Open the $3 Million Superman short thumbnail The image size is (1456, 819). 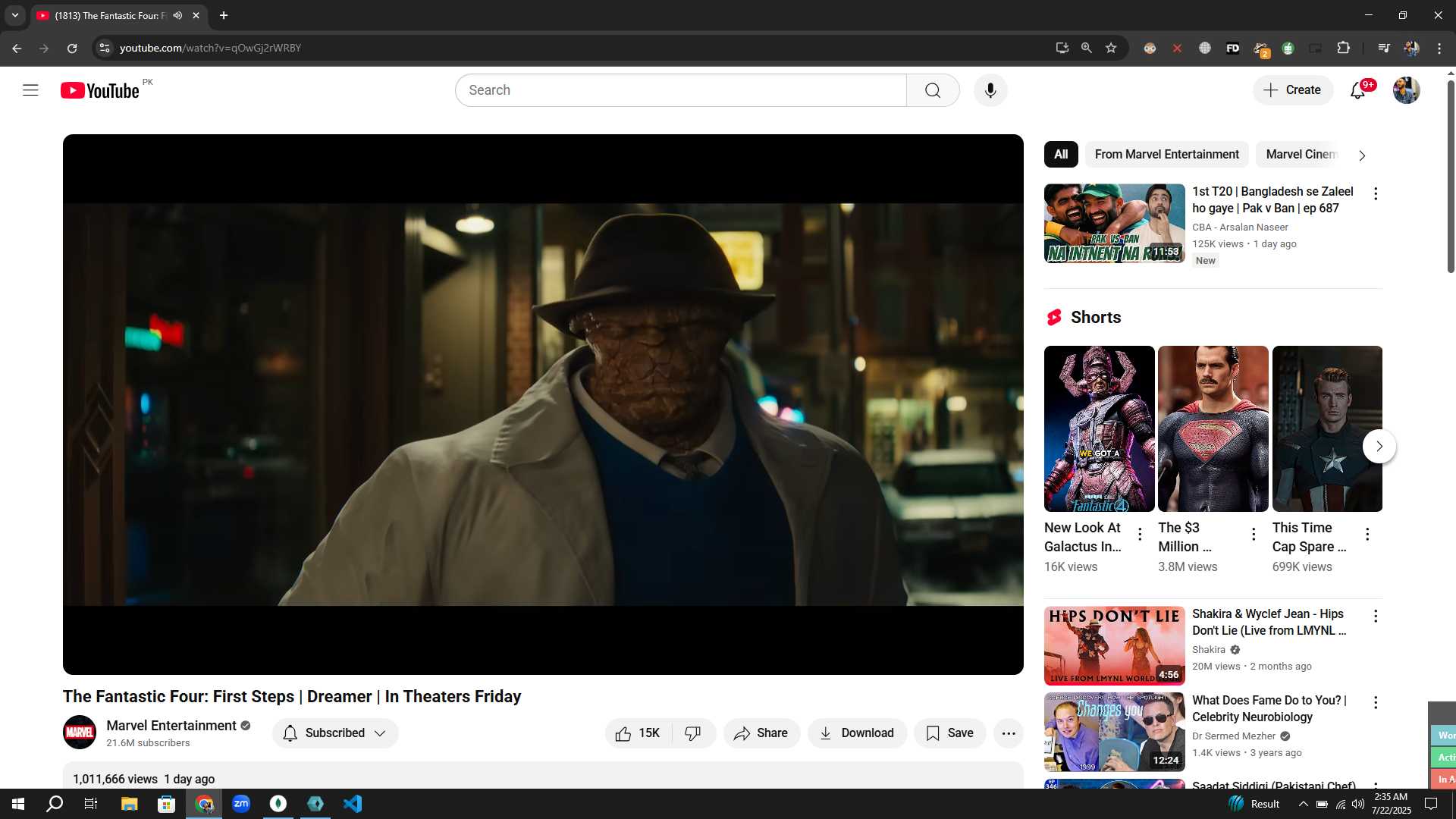pos(1213,428)
